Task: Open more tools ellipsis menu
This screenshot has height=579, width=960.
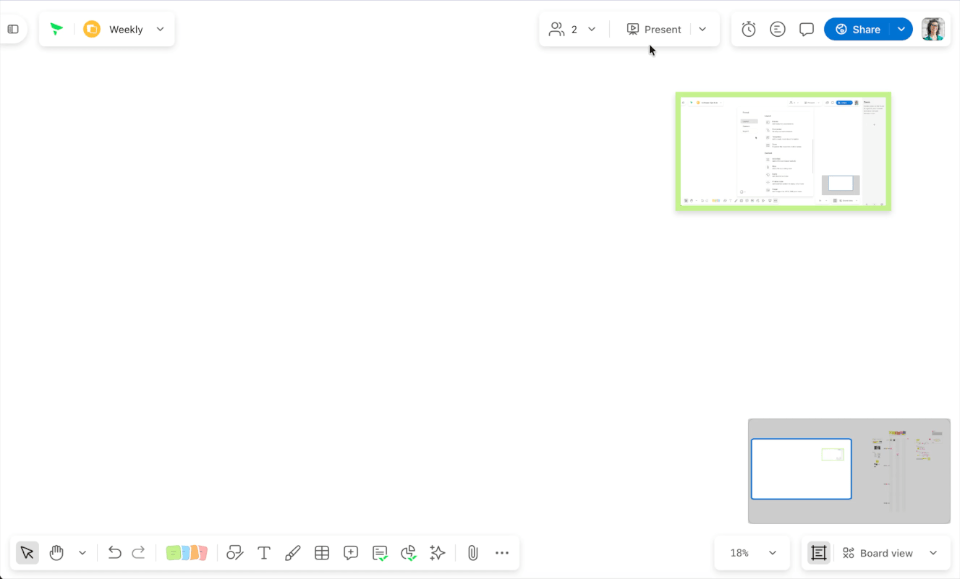Action: tap(502, 553)
